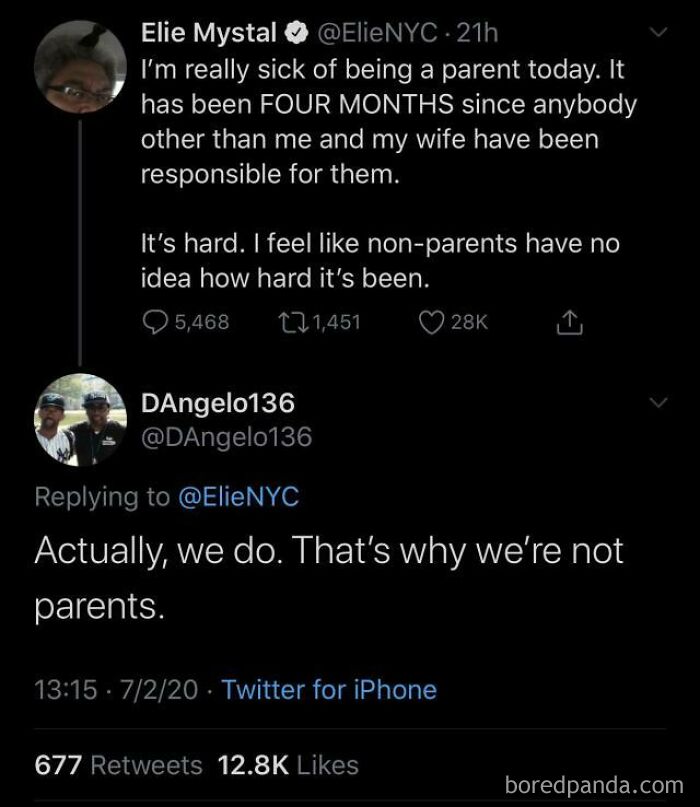This screenshot has width=700, height=807.
Task: Open the share icon on the tweet
Action: click(x=571, y=321)
